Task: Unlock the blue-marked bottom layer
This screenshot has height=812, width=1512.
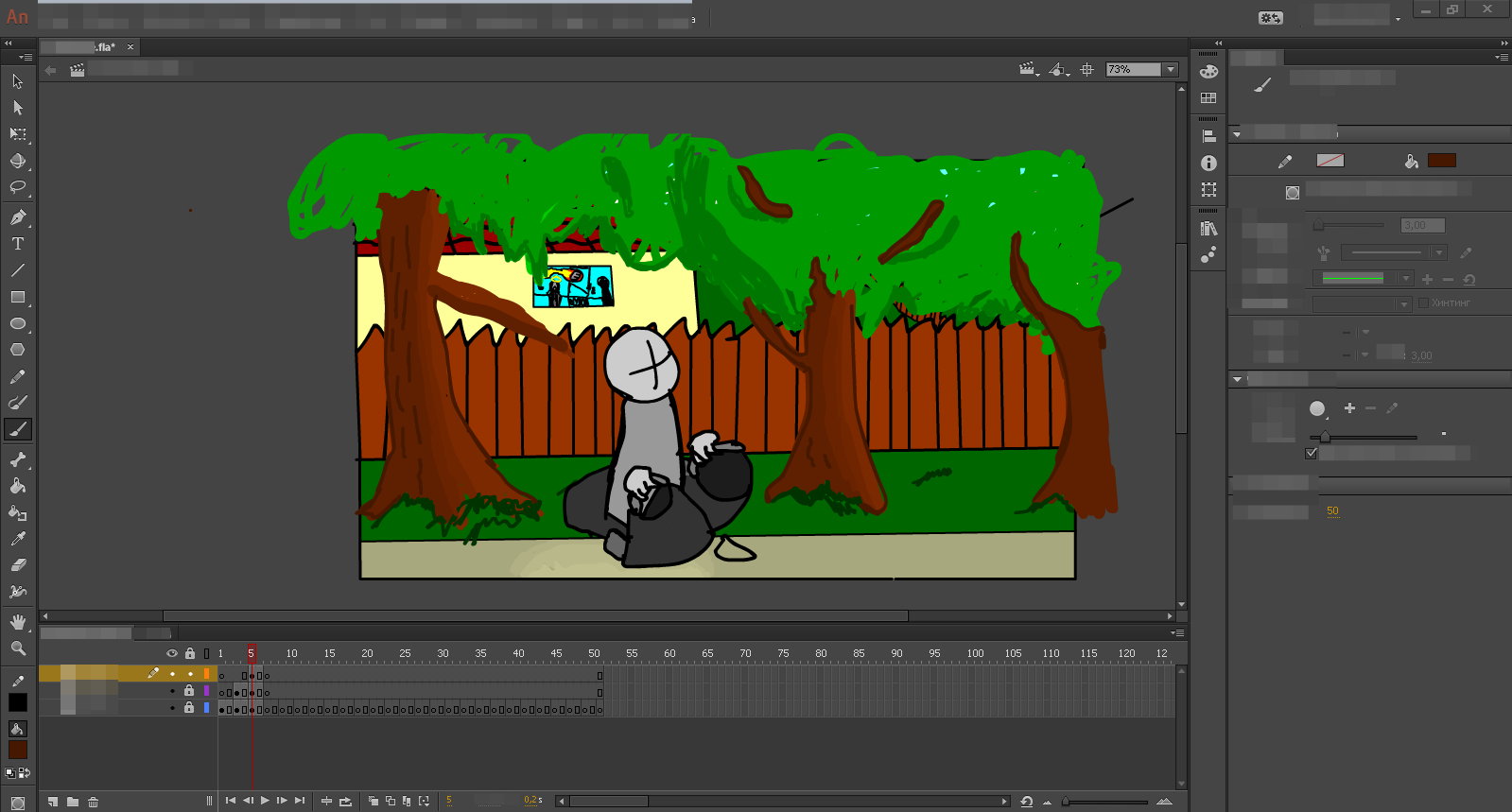Action: click(189, 707)
